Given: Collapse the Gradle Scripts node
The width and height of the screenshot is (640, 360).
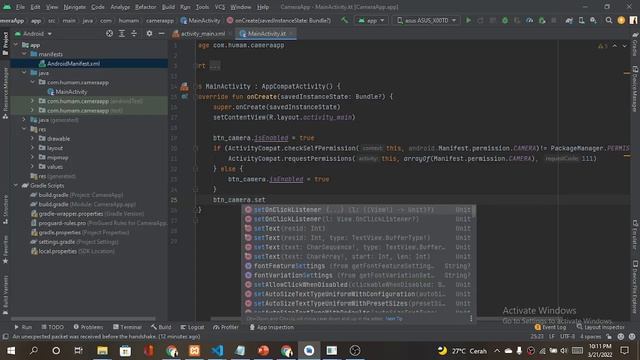Looking at the screenshot, I should coord(16,186).
